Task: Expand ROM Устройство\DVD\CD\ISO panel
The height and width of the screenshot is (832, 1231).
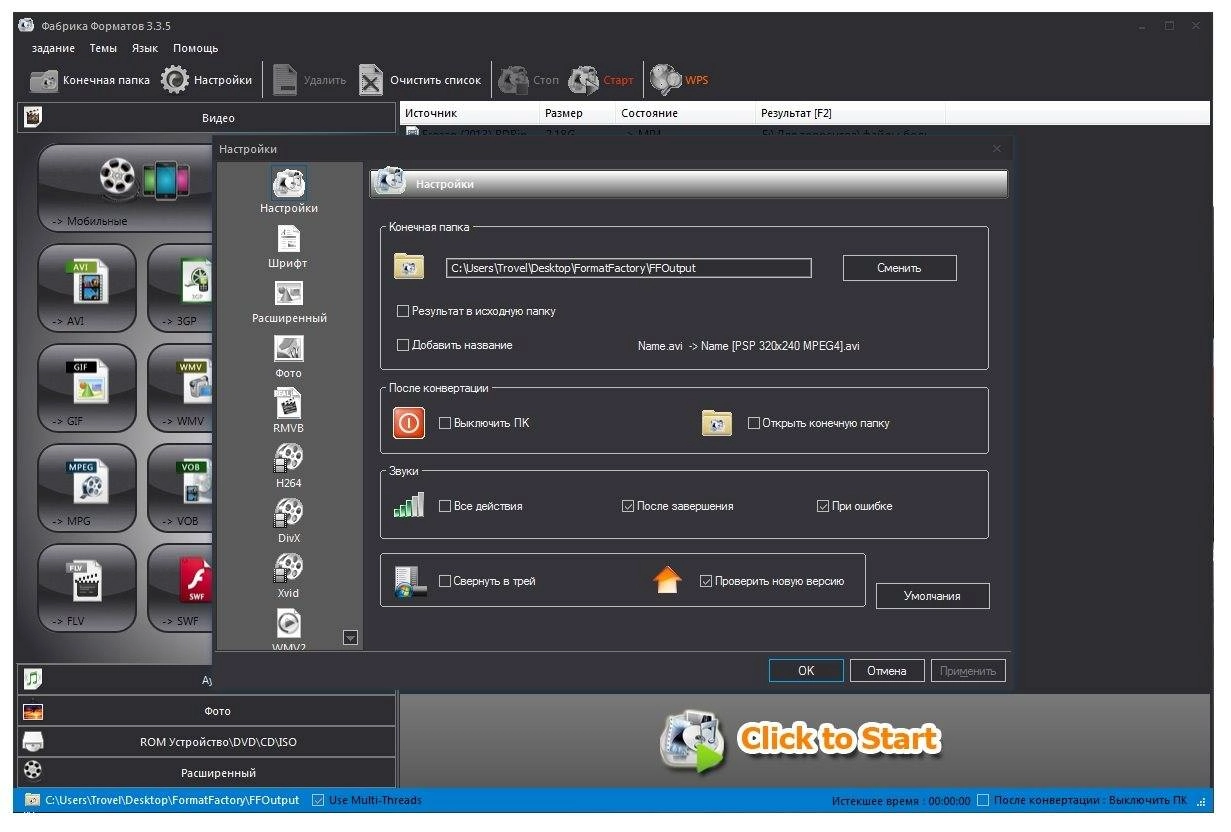Action: [x=207, y=742]
